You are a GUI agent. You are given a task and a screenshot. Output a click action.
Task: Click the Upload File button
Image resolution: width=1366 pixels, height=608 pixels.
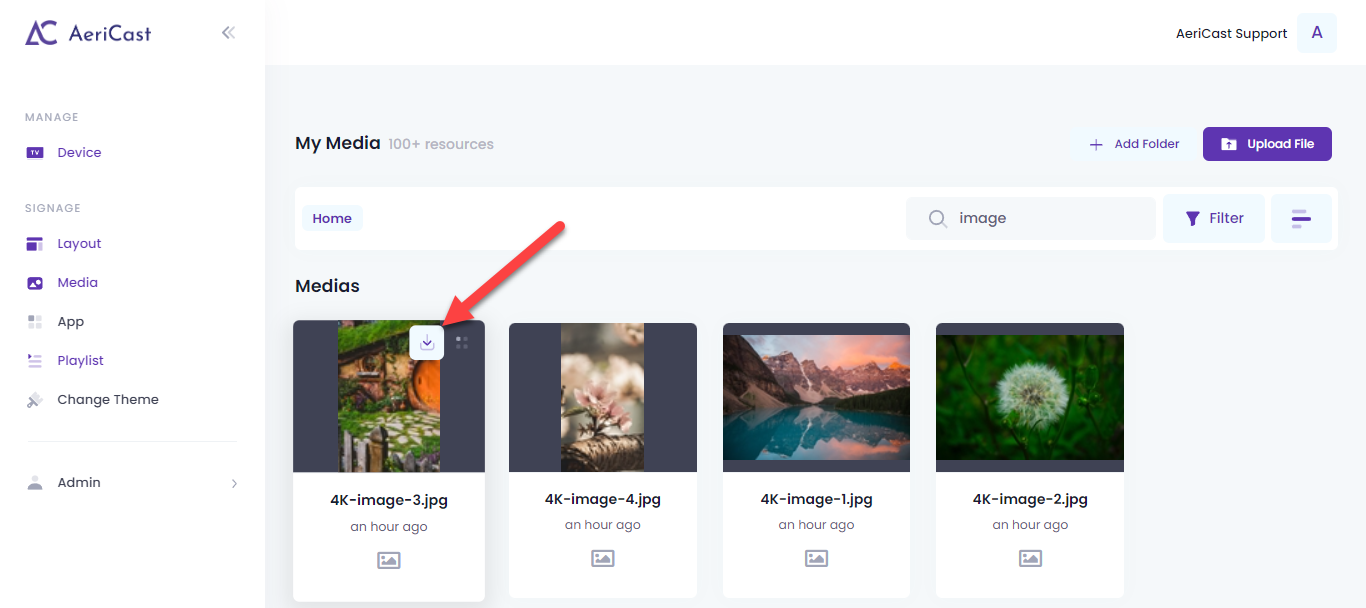(x=1267, y=144)
